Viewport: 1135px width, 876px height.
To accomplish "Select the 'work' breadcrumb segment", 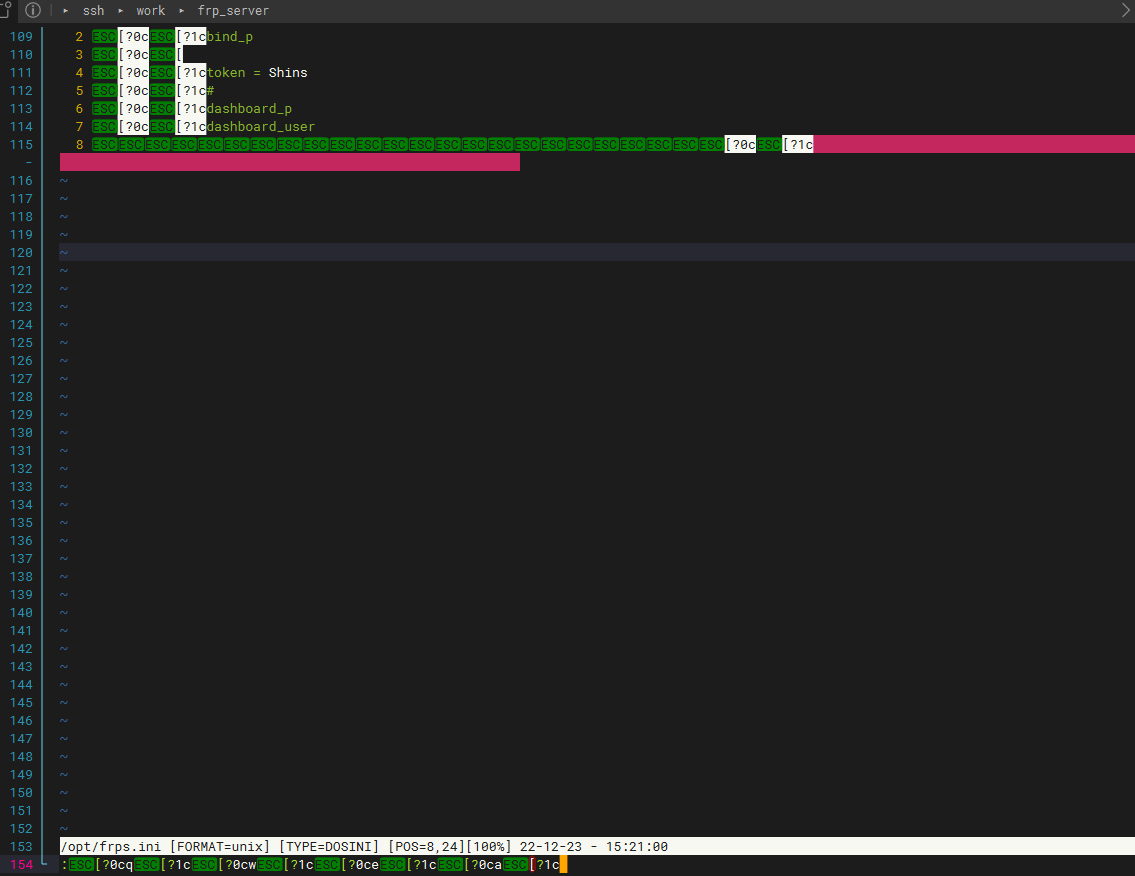I will (151, 11).
